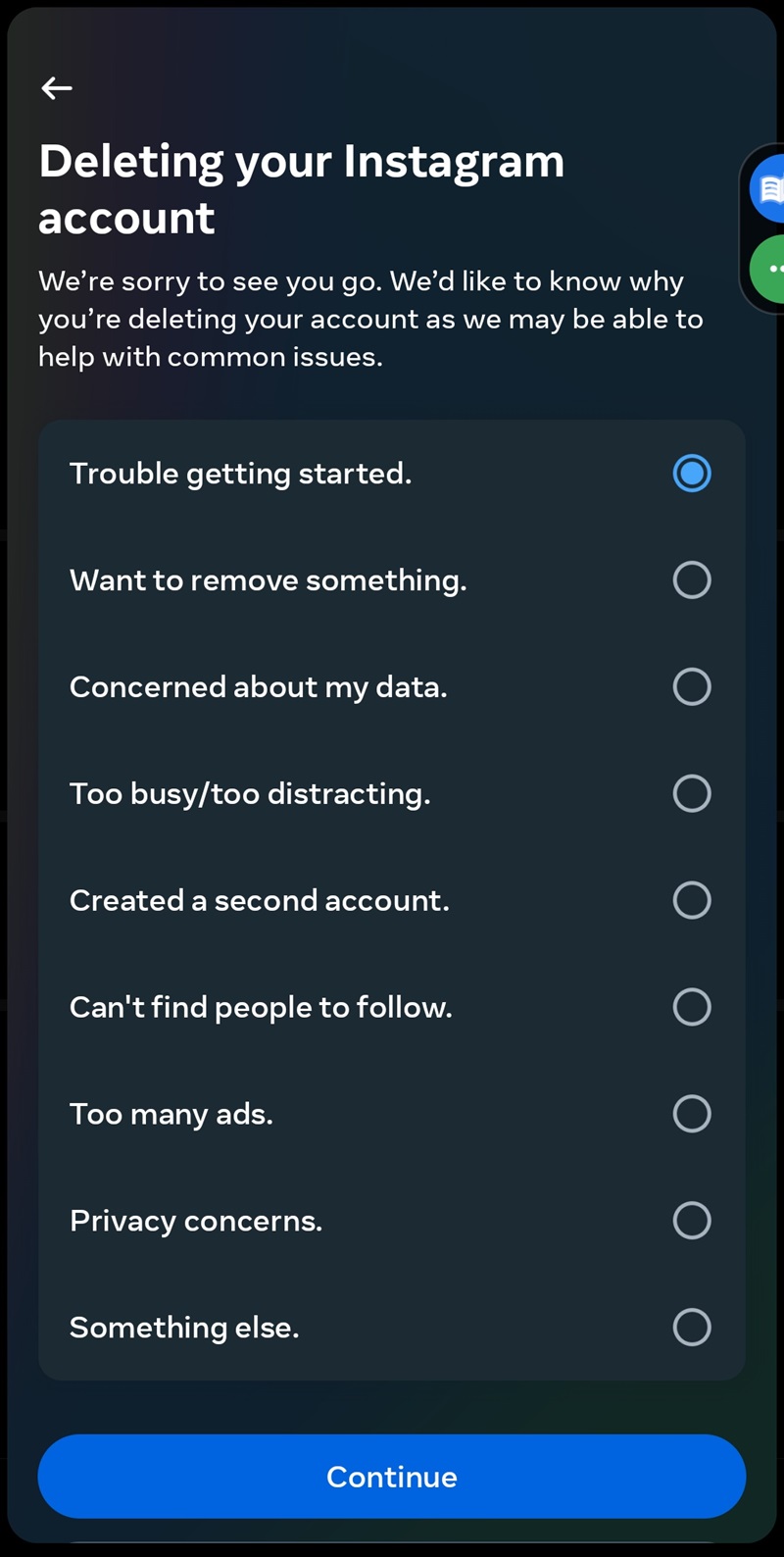Click the "Concerned about my data." text label

(x=258, y=686)
